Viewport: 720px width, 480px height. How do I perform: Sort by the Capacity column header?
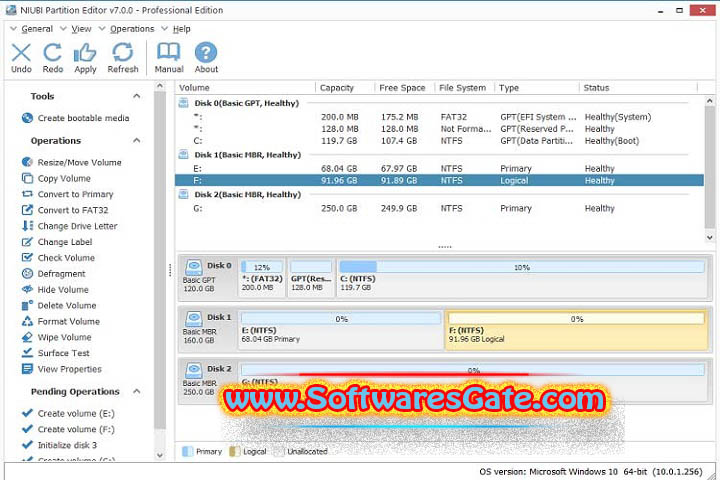point(345,88)
